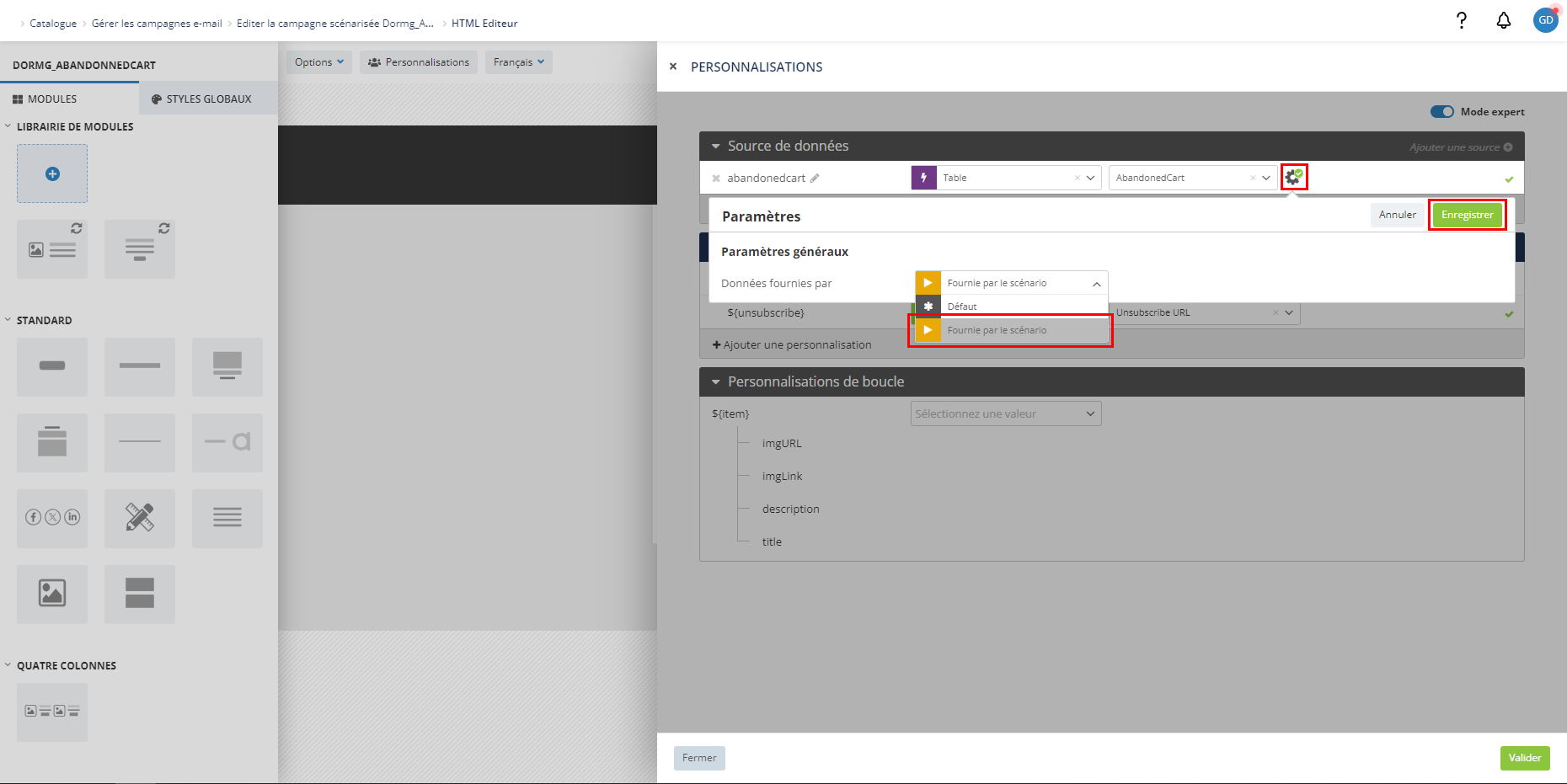
Task: Click the Valider button
Action: [x=1525, y=758]
